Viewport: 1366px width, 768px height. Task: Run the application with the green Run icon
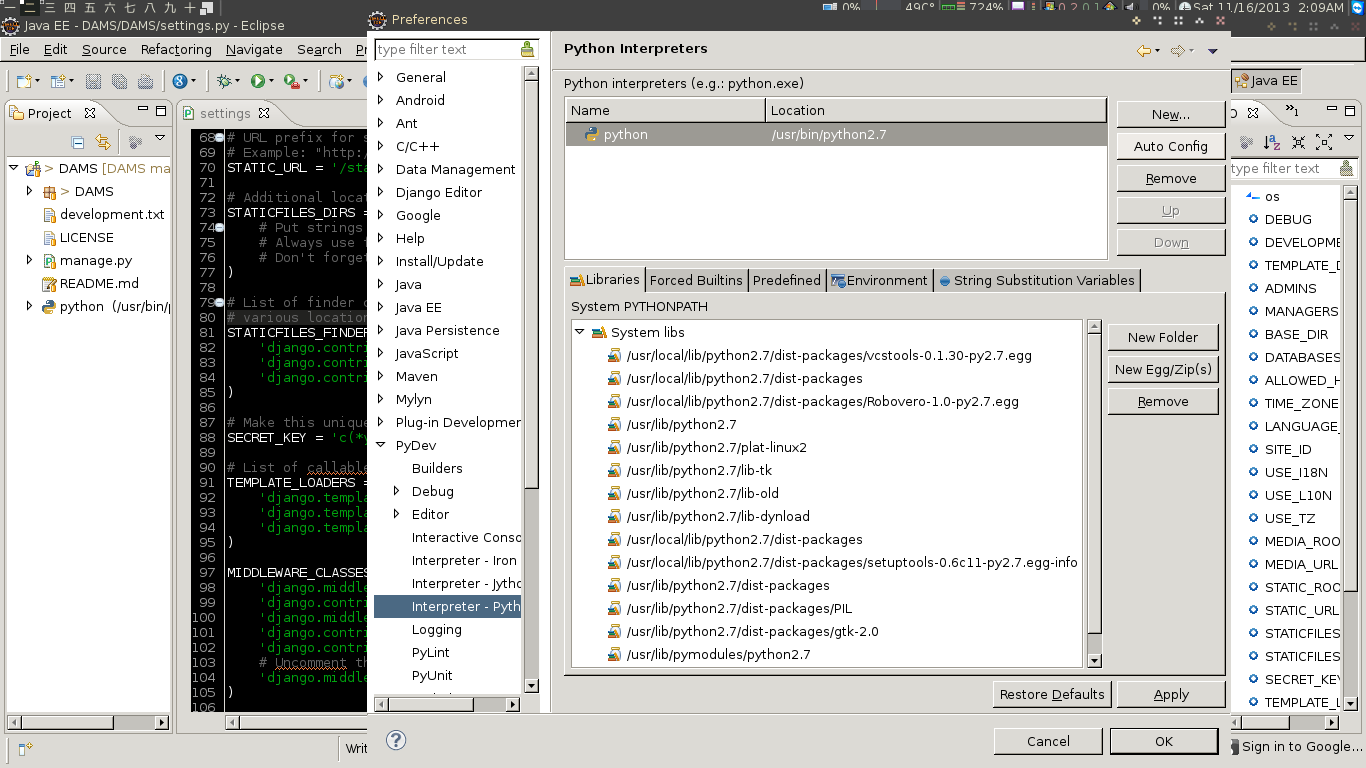pyautogui.click(x=256, y=81)
